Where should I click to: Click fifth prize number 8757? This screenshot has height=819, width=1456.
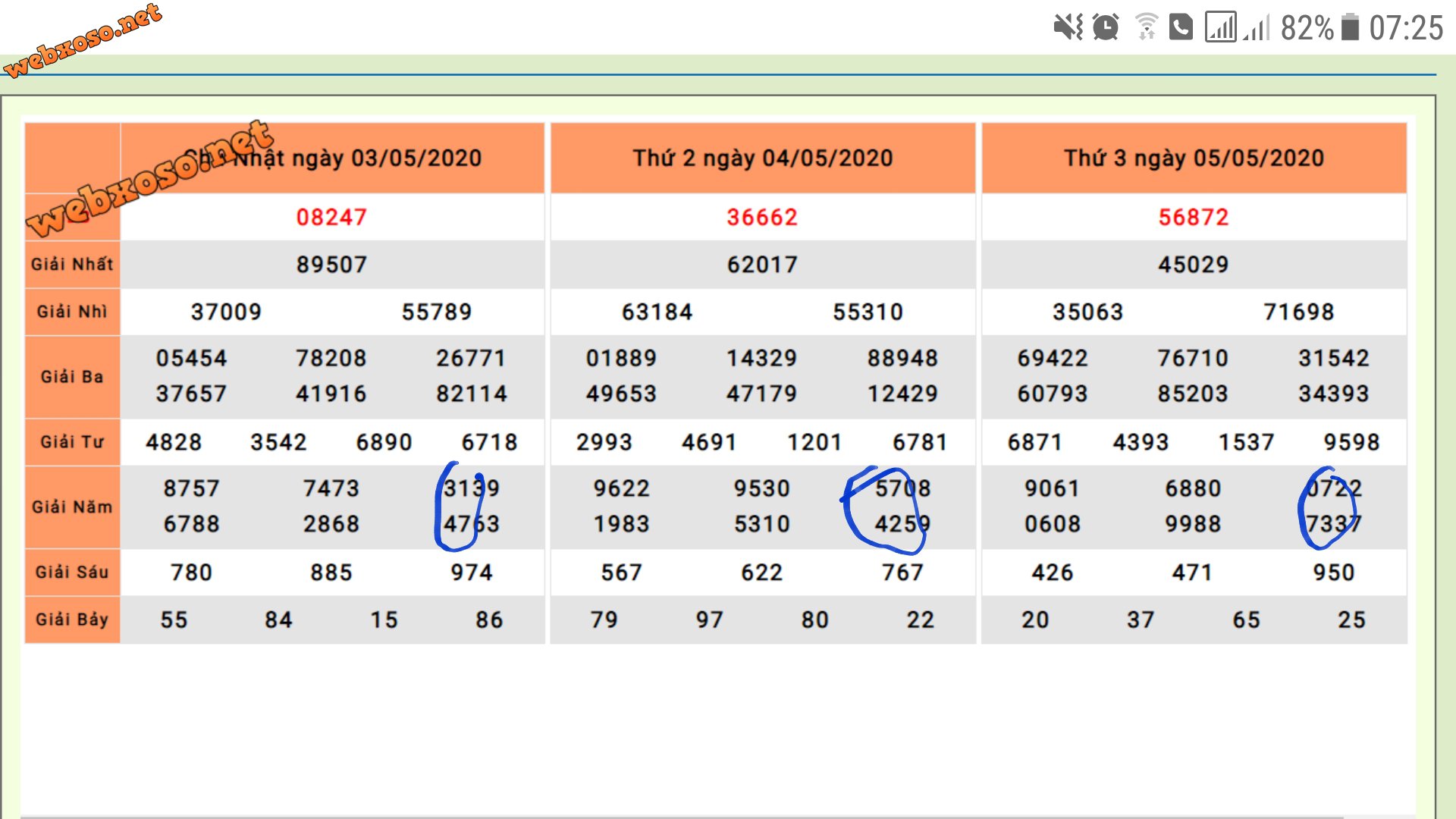pyautogui.click(x=191, y=488)
